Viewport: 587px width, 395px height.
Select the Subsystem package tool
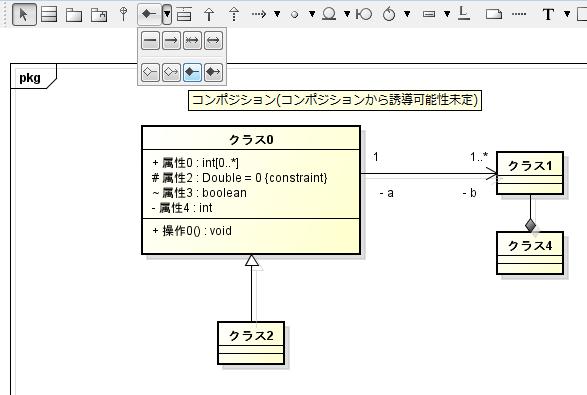click(x=99, y=15)
